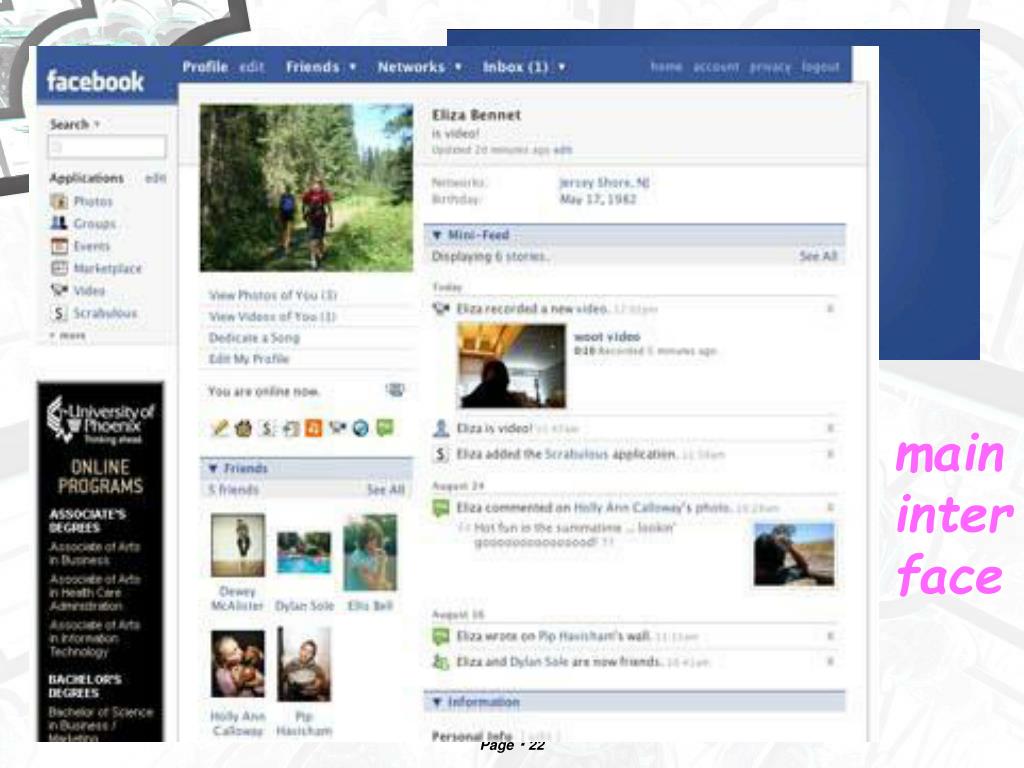Click the pencil icon under online status
This screenshot has height=768, width=1024.
point(220,428)
